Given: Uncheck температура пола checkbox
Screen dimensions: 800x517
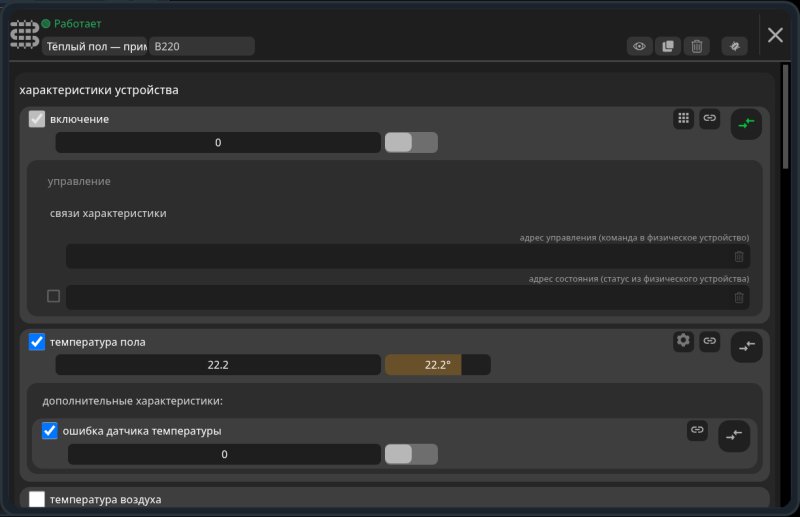Looking at the screenshot, I should pos(37,341).
